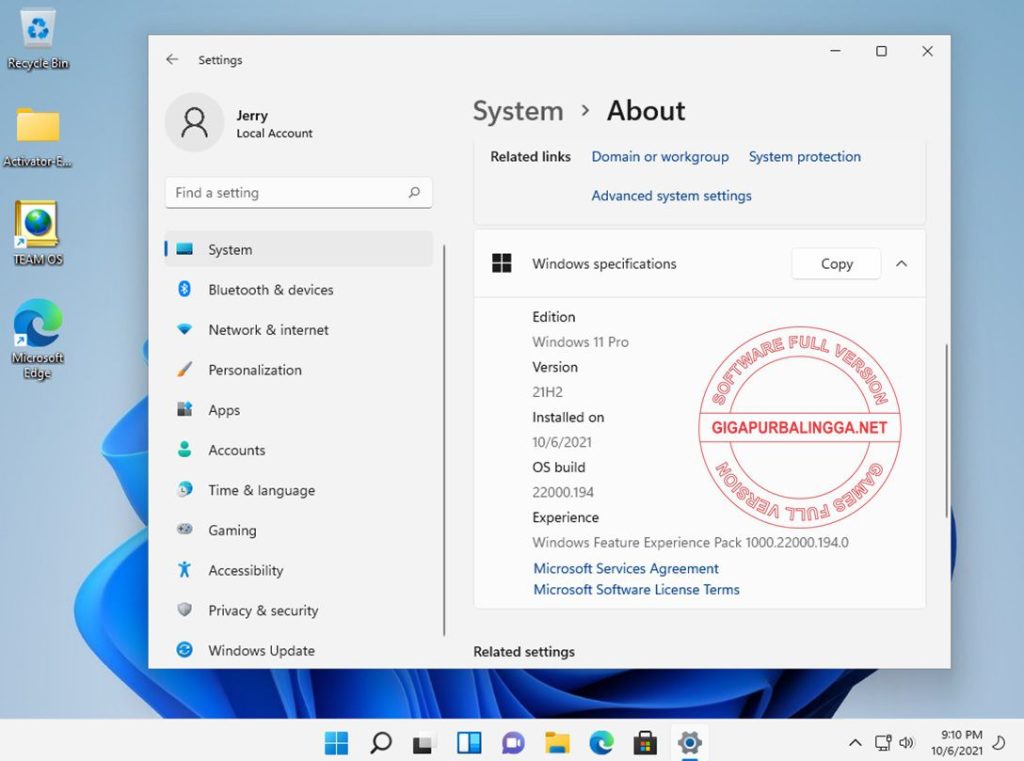Launch Microsoft Edge from the taskbar
The width and height of the screenshot is (1024, 761).
pos(601,742)
